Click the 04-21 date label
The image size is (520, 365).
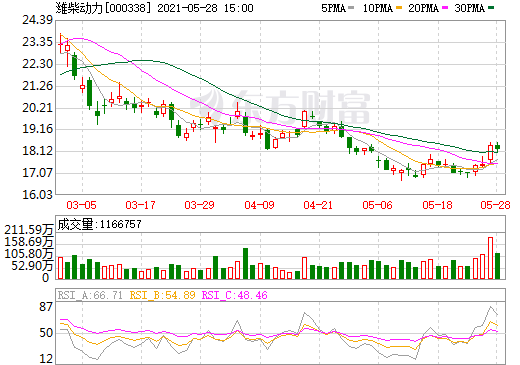pyautogui.click(x=318, y=205)
